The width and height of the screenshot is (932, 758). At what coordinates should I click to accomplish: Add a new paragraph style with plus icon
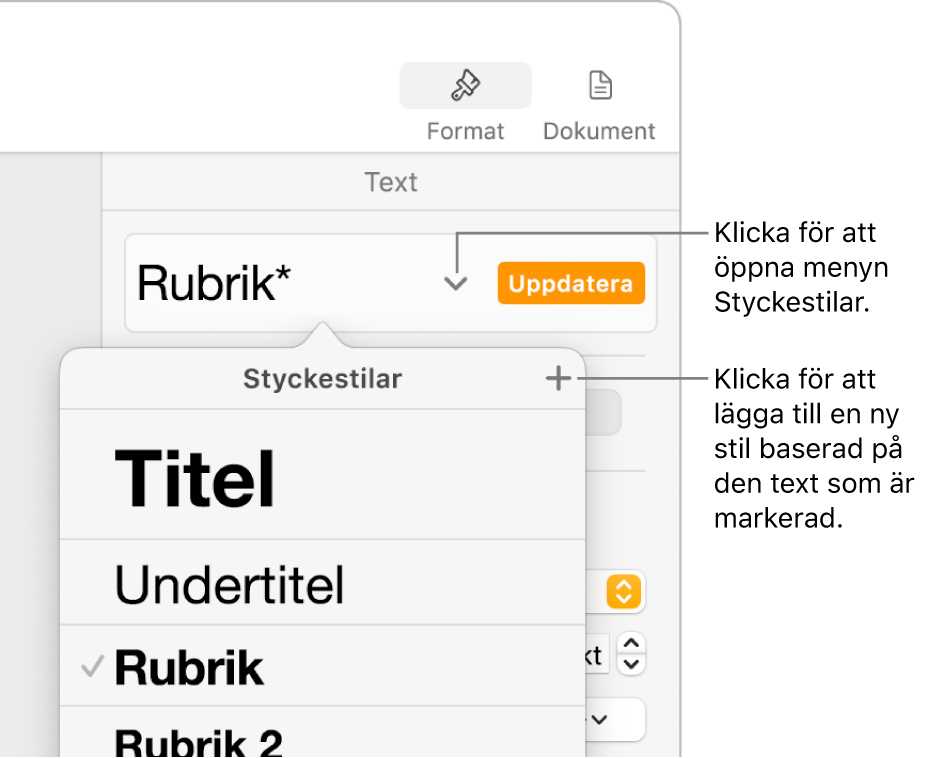558,378
